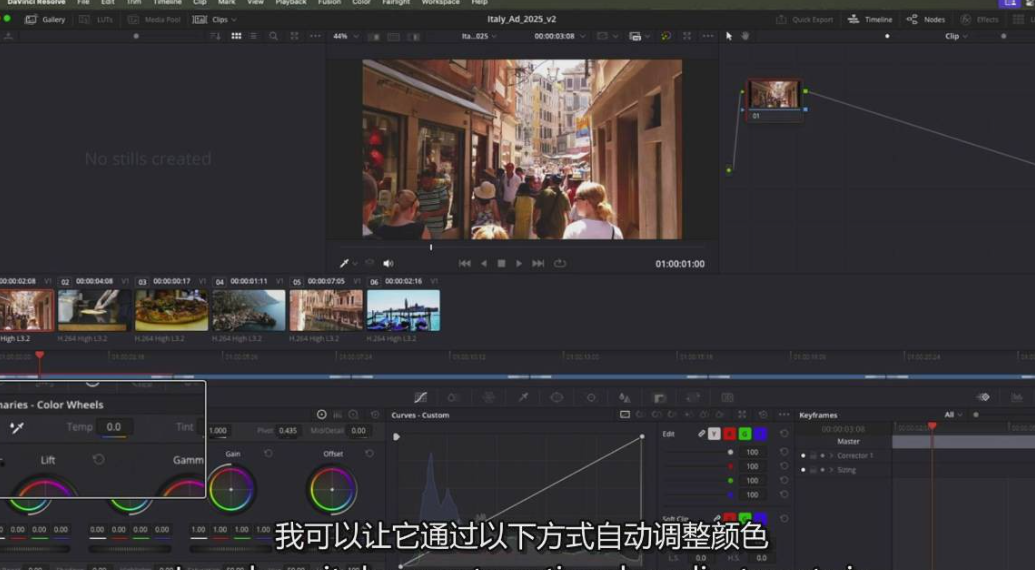This screenshot has width=1035, height=570.
Task: Toggle loop playback in the viewer
Action: [x=560, y=264]
